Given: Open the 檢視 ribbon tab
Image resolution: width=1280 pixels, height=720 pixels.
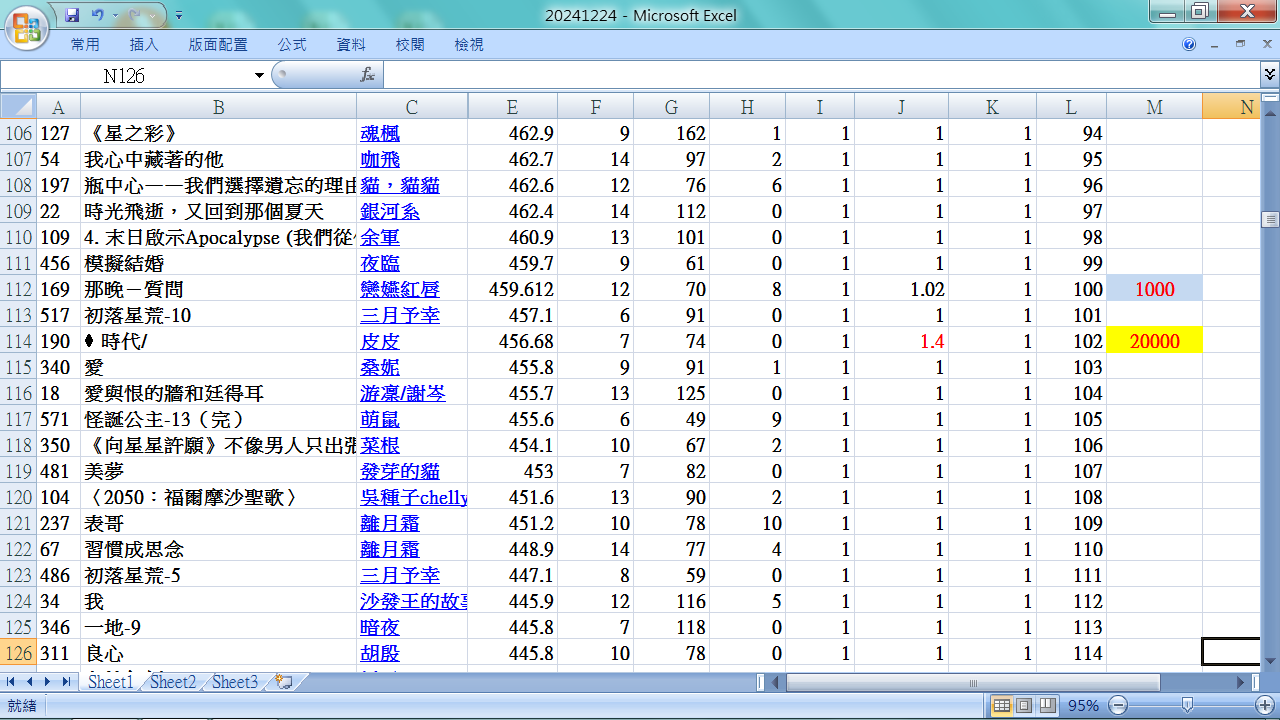Looking at the screenshot, I should (469, 45).
